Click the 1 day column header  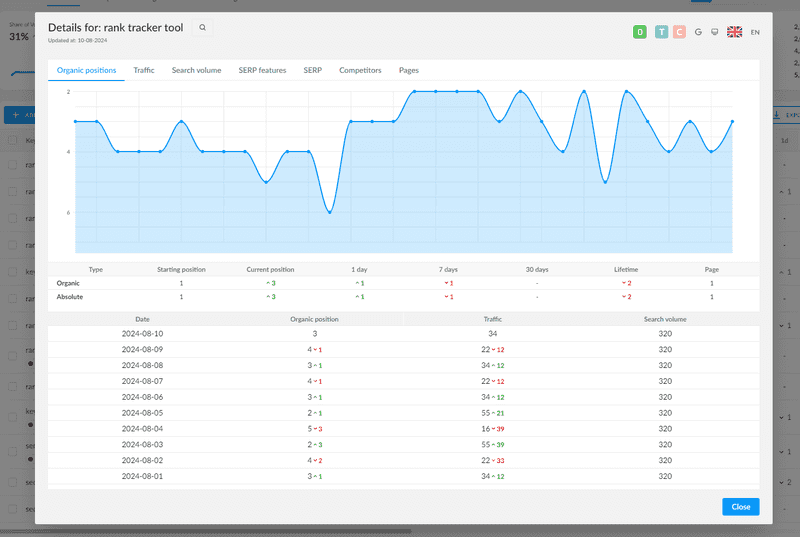tap(359, 269)
